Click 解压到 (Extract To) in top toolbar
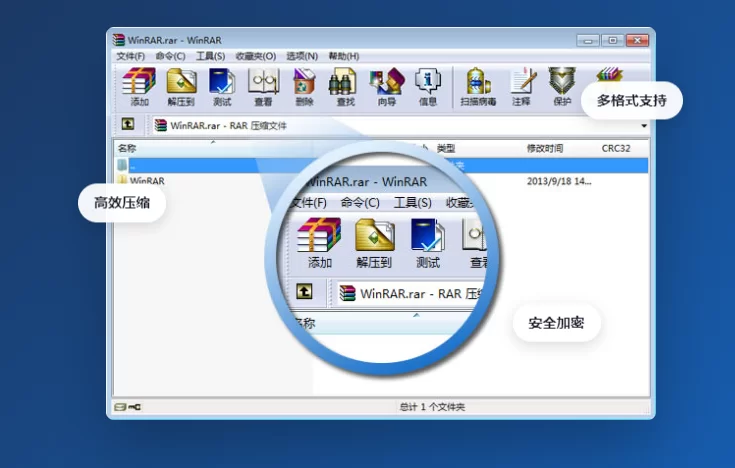Image resolution: width=735 pixels, height=468 pixels. click(181, 86)
